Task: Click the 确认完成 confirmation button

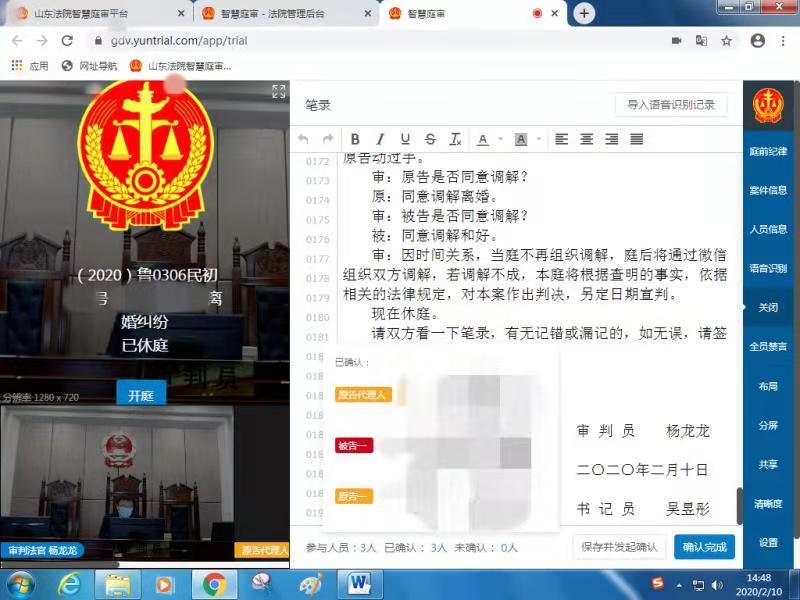Action: point(704,547)
